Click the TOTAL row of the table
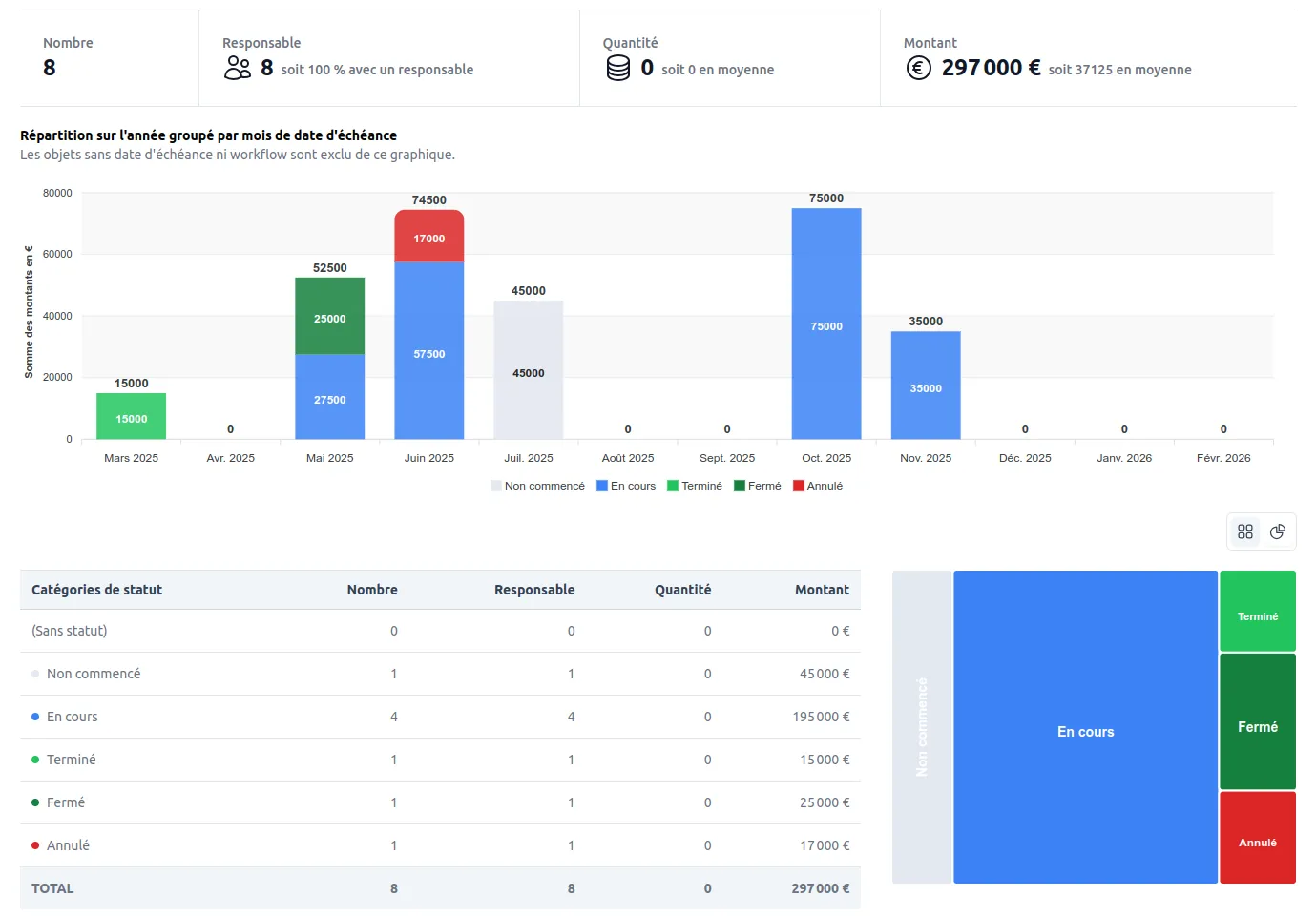1316x917 pixels. point(52,888)
